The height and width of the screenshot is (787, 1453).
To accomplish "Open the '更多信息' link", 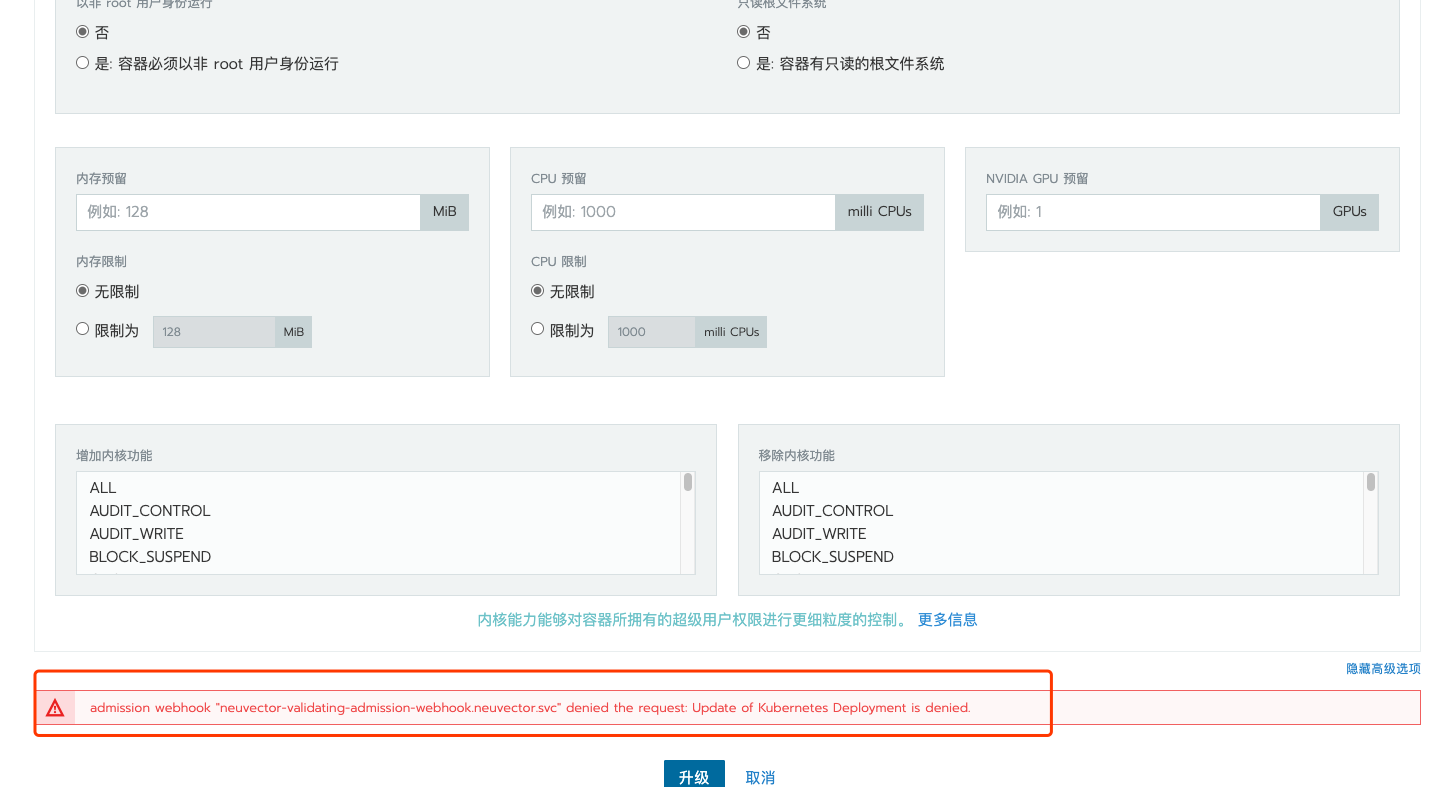I will 947,620.
